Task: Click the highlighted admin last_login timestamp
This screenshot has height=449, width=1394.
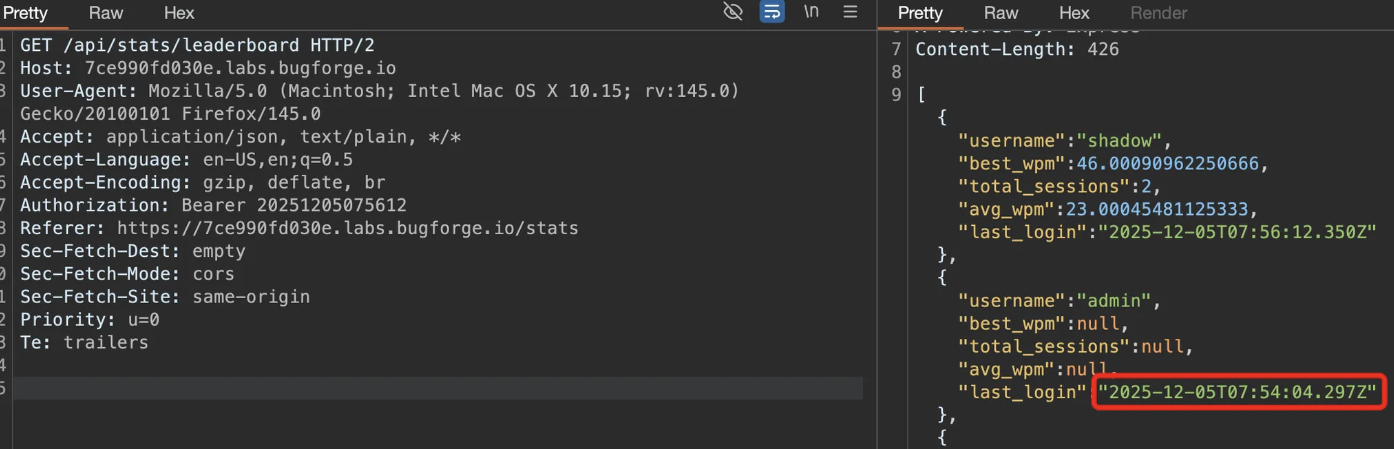Action: point(1238,392)
